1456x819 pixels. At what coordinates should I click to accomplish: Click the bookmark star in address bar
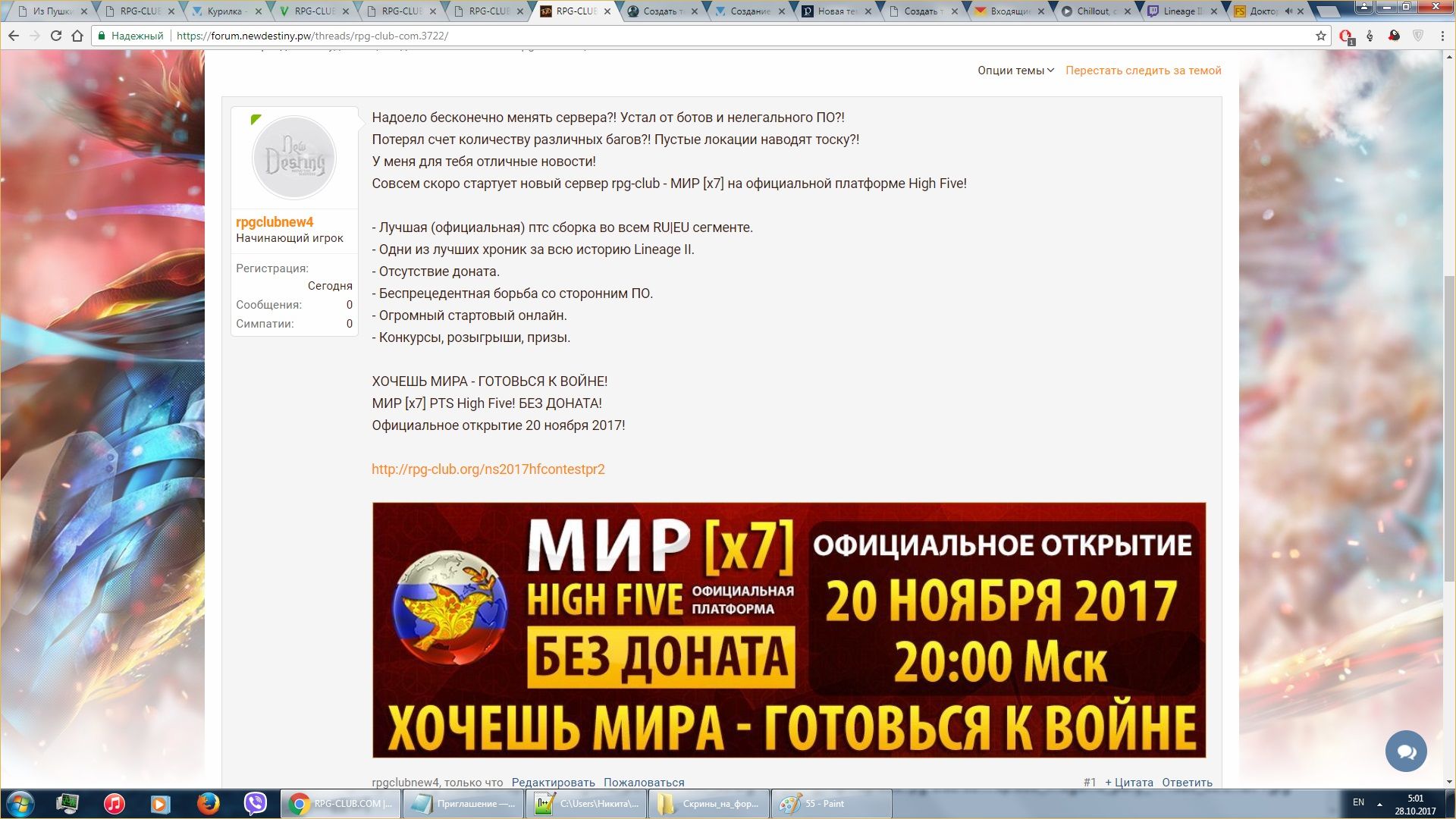click(x=1320, y=36)
